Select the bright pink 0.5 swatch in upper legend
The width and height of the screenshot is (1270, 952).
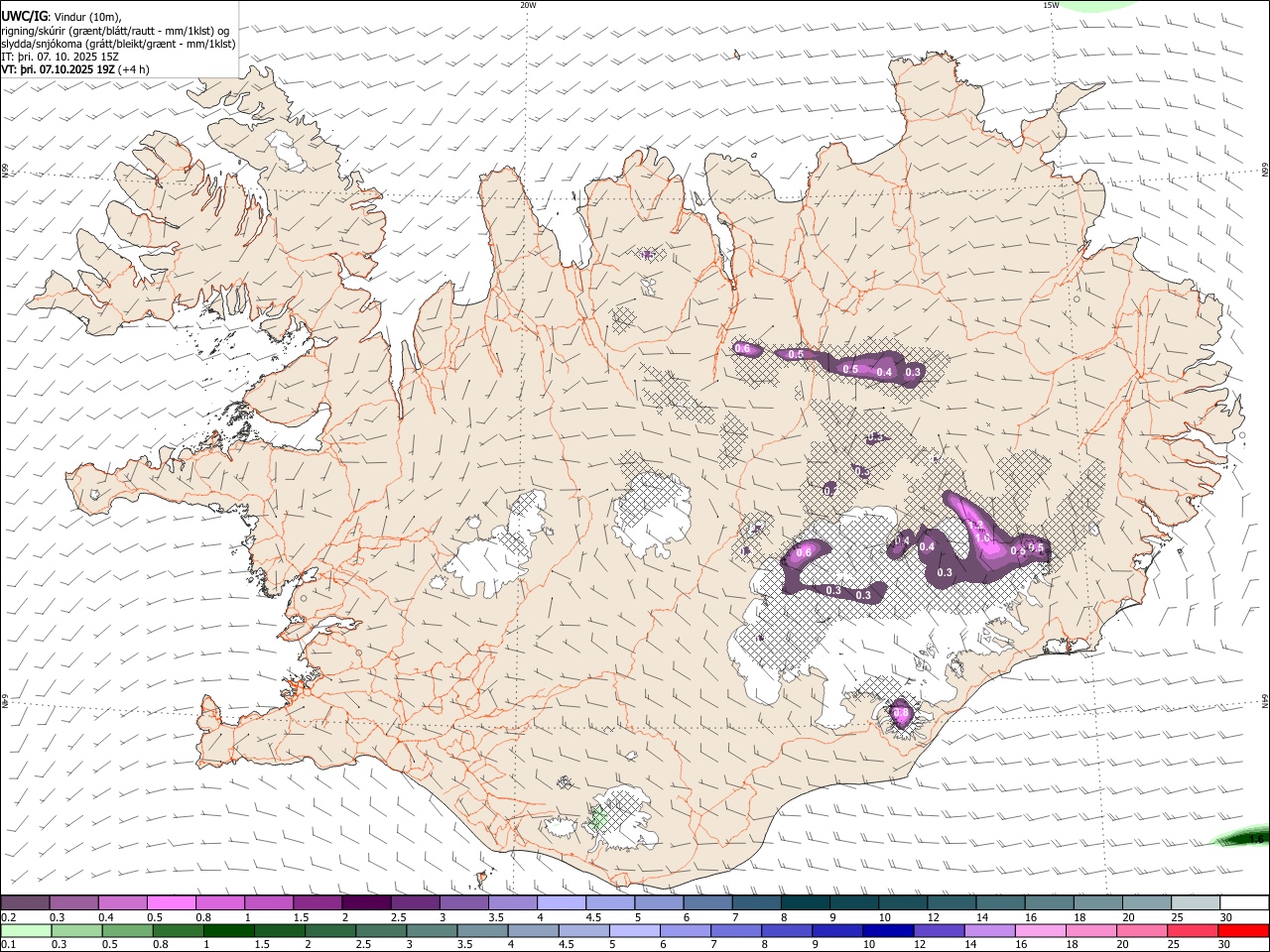[171, 903]
